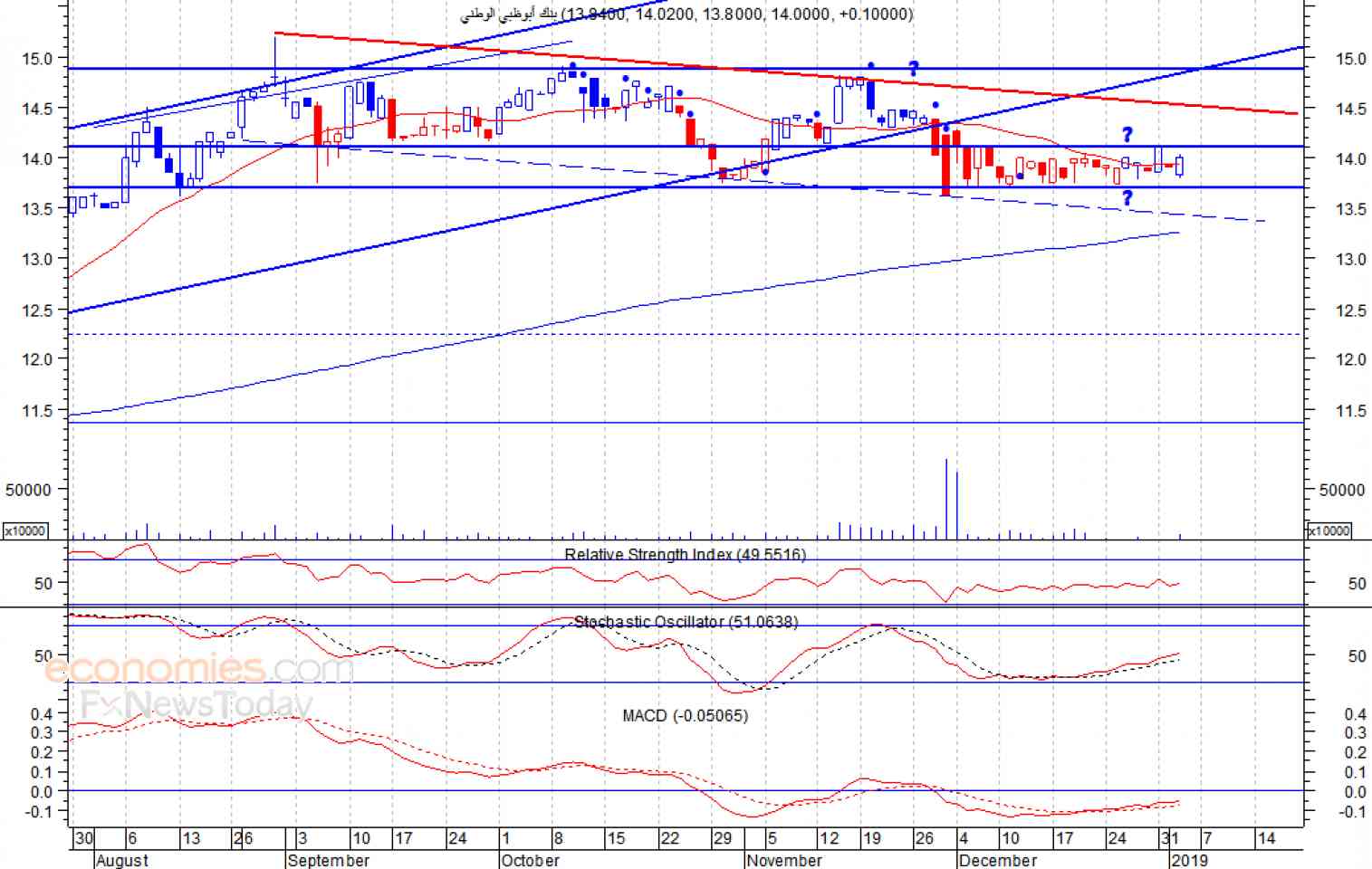Click the '13.0' price label on the right axis
The height and width of the screenshot is (869, 1372).
(x=1350, y=260)
